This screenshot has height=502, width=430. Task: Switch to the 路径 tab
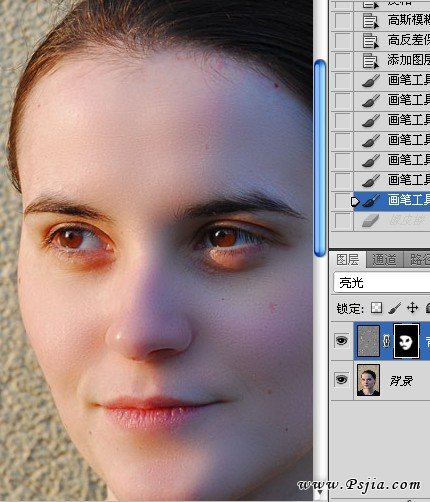coord(418,260)
